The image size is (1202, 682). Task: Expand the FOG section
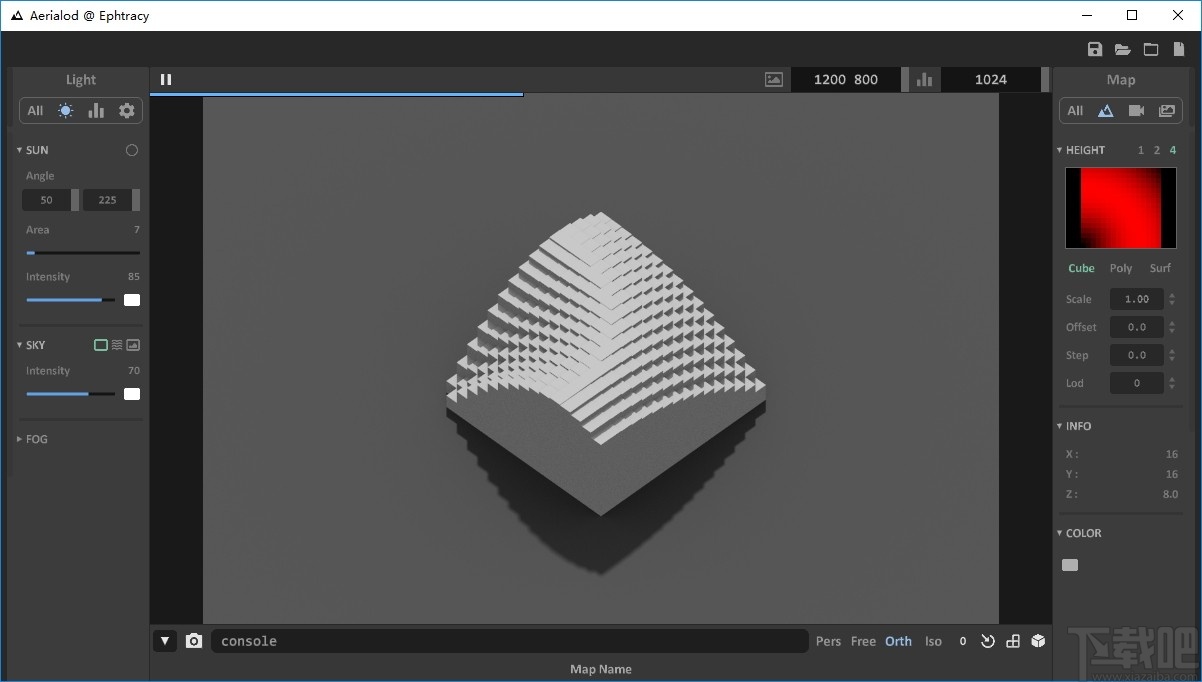[20, 439]
